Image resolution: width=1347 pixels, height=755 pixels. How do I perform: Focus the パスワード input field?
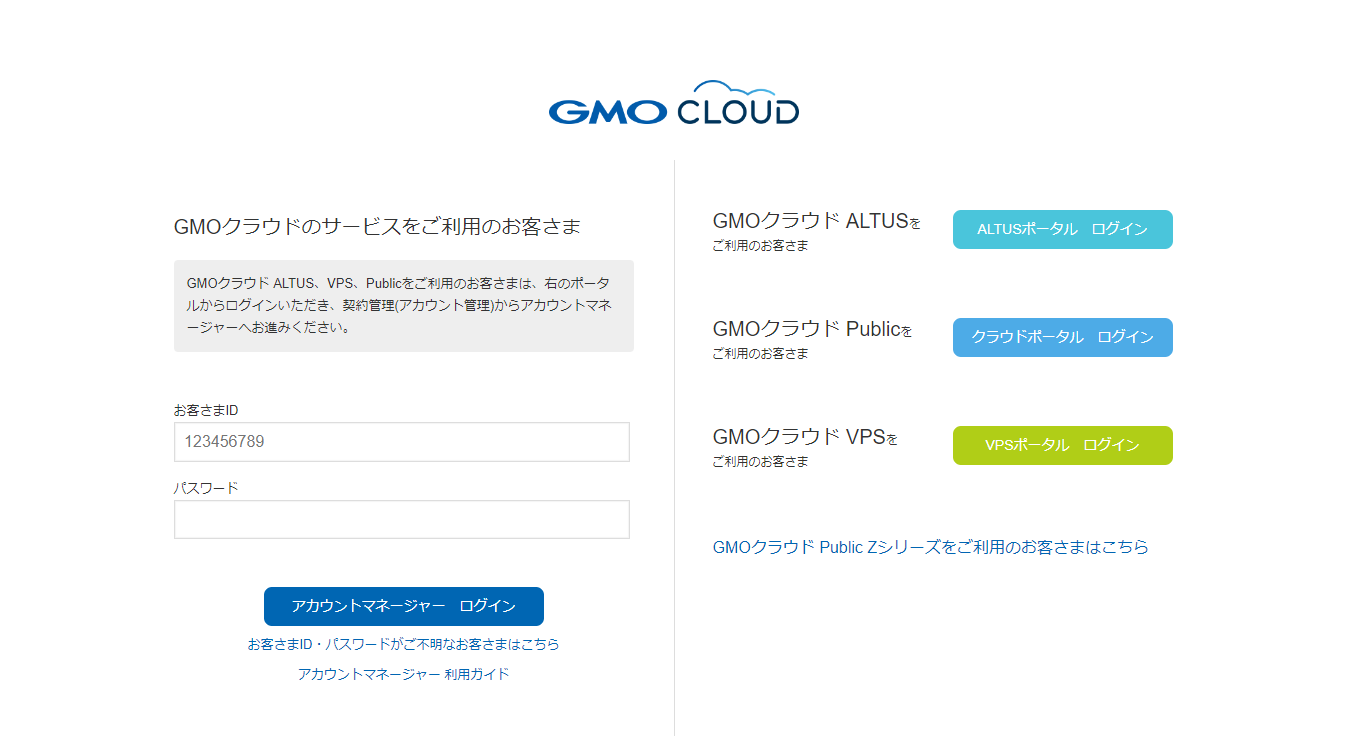tap(402, 519)
